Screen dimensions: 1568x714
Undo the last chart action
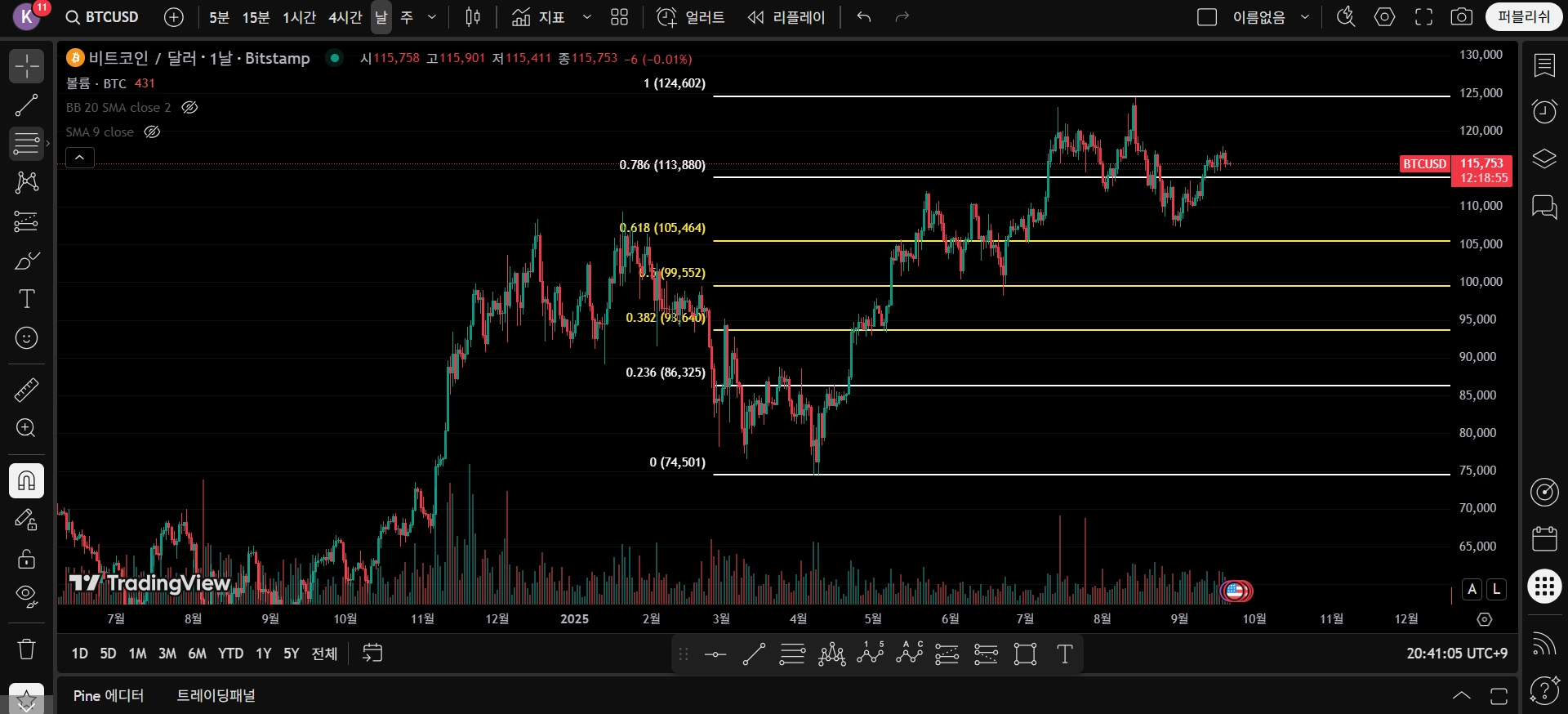point(864,17)
